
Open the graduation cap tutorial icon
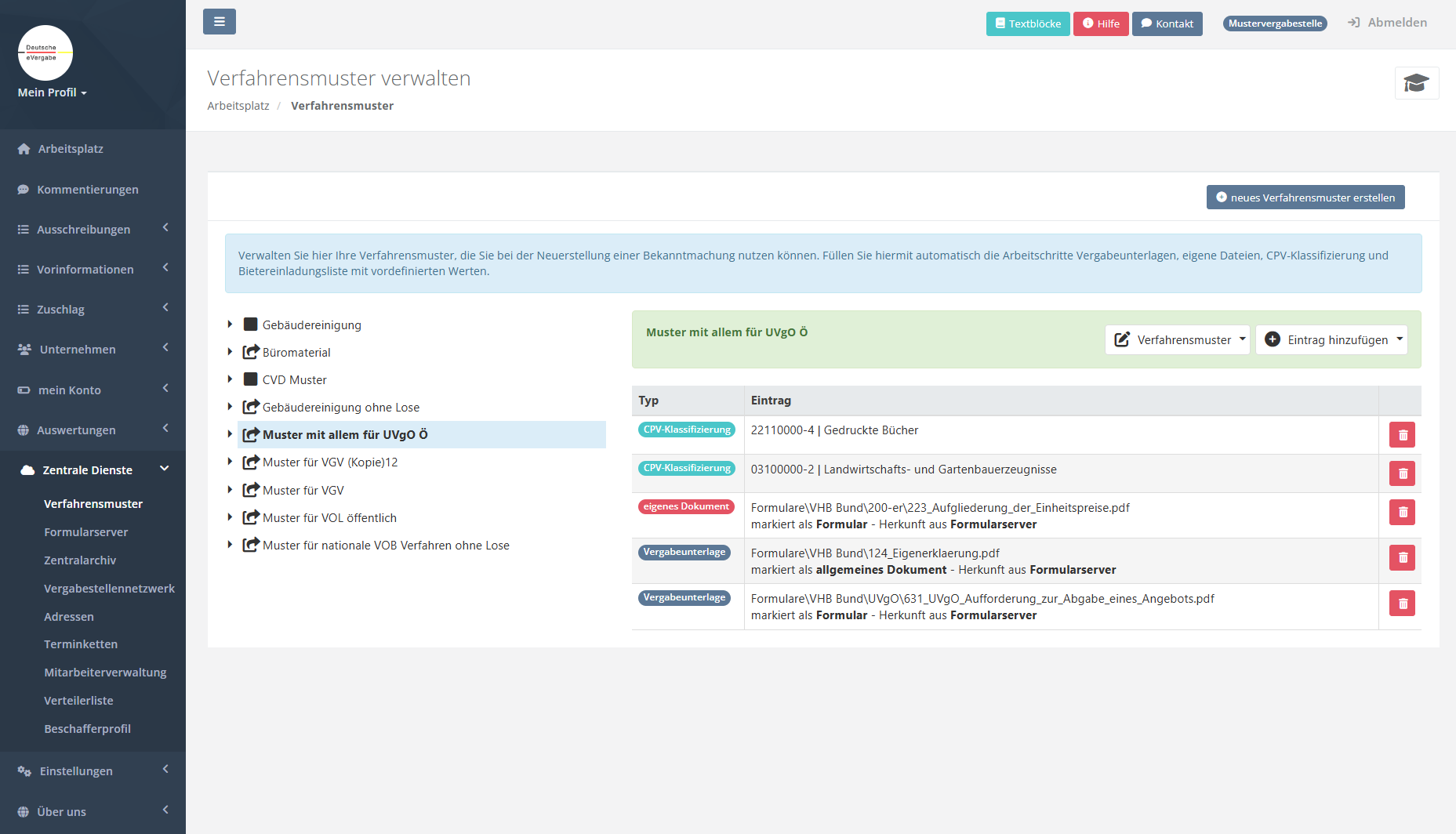click(x=1416, y=83)
